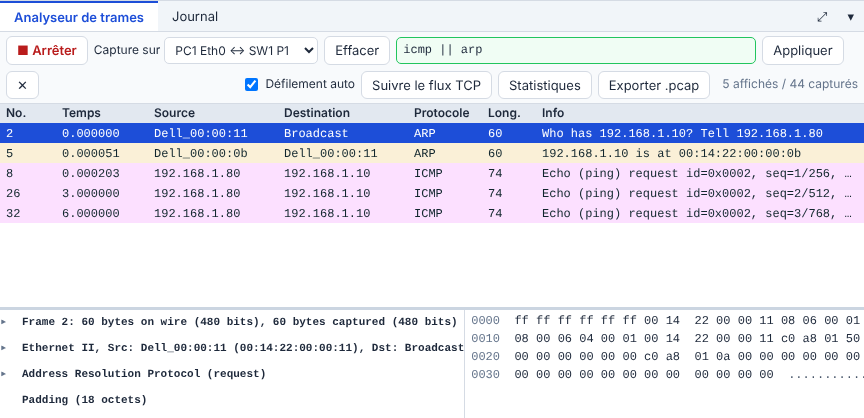Viewport: 864px width, 418px height.
Task: Click hex offset 0030 line
Action: (x=485, y=374)
